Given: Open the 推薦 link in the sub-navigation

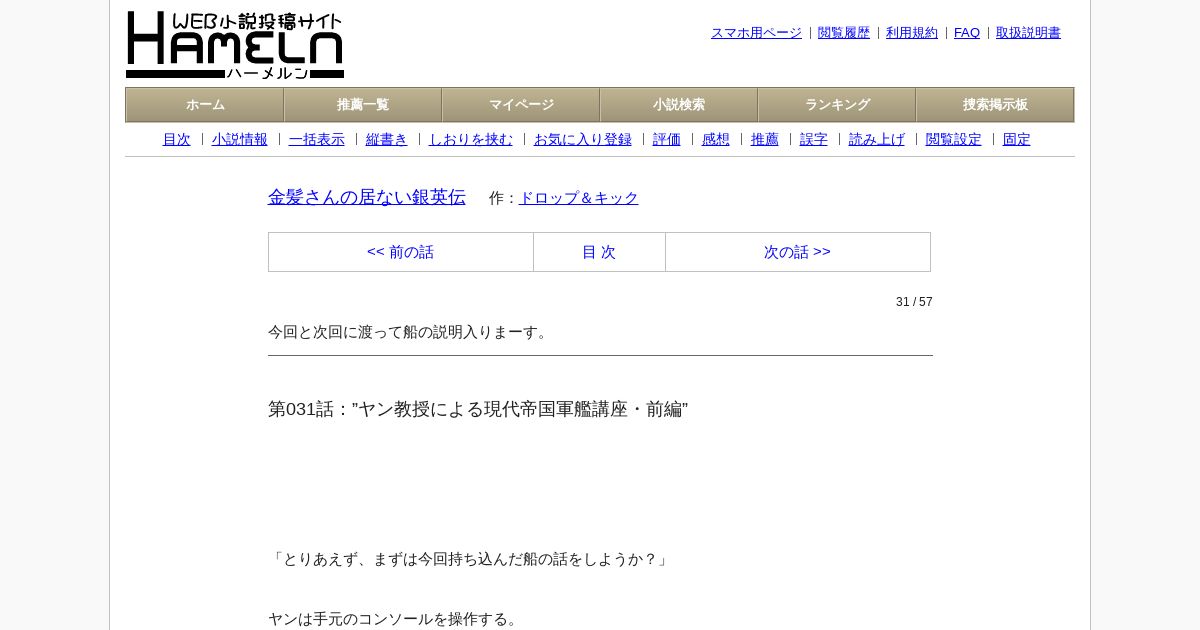Looking at the screenshot, I should (x=765, y=140).
